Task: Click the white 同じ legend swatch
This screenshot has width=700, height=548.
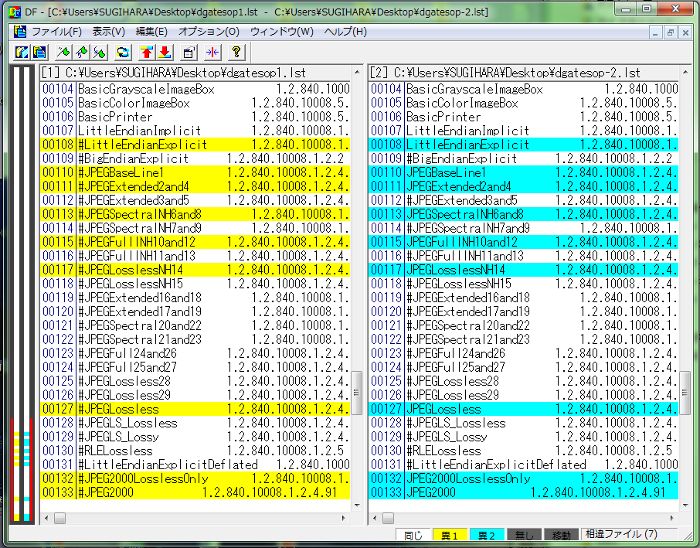Action: tap(413, 535)
